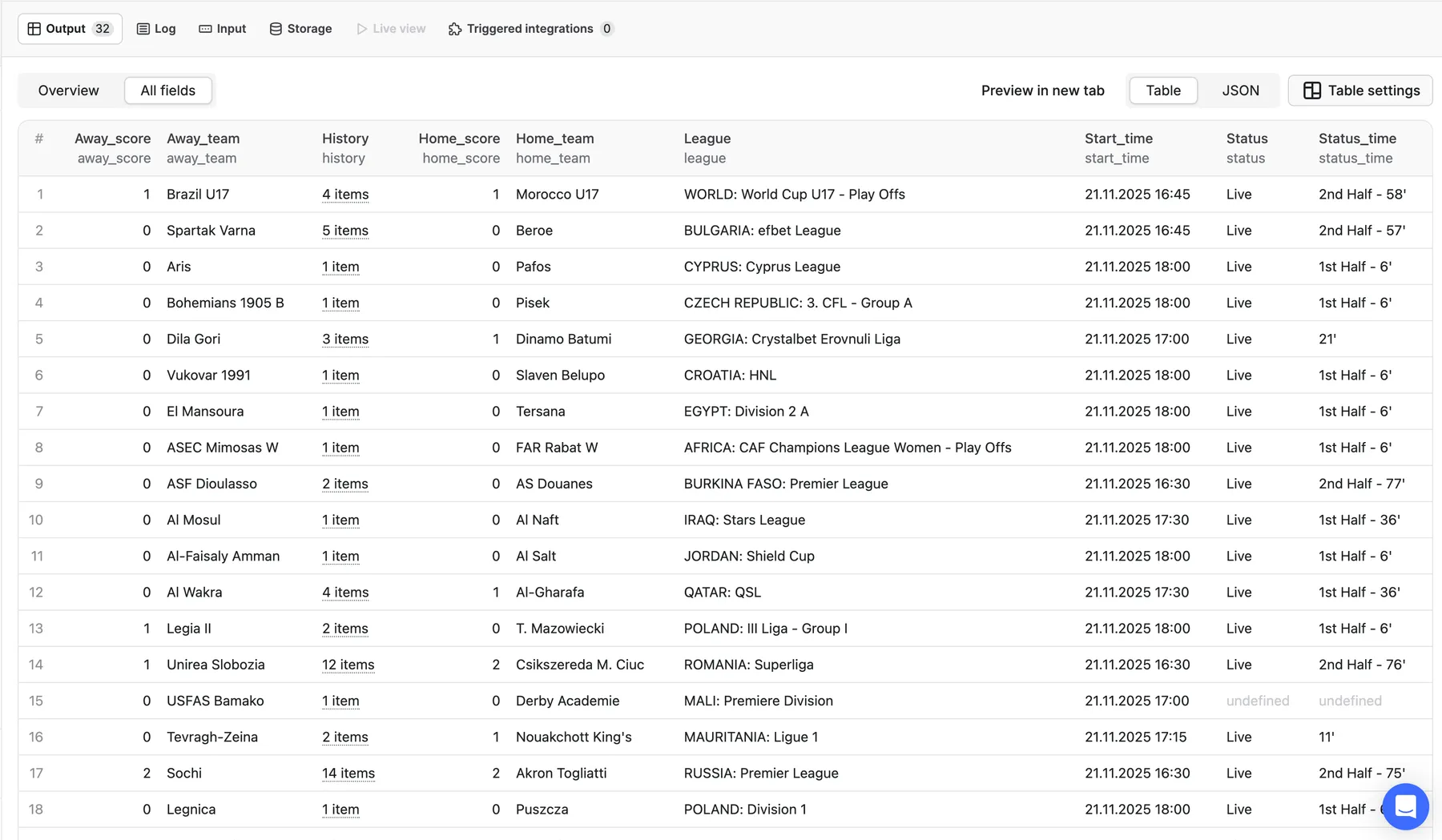The image size is (1442, 840).
Task: Click the Storage database icon
Action: tap(275, 28)
